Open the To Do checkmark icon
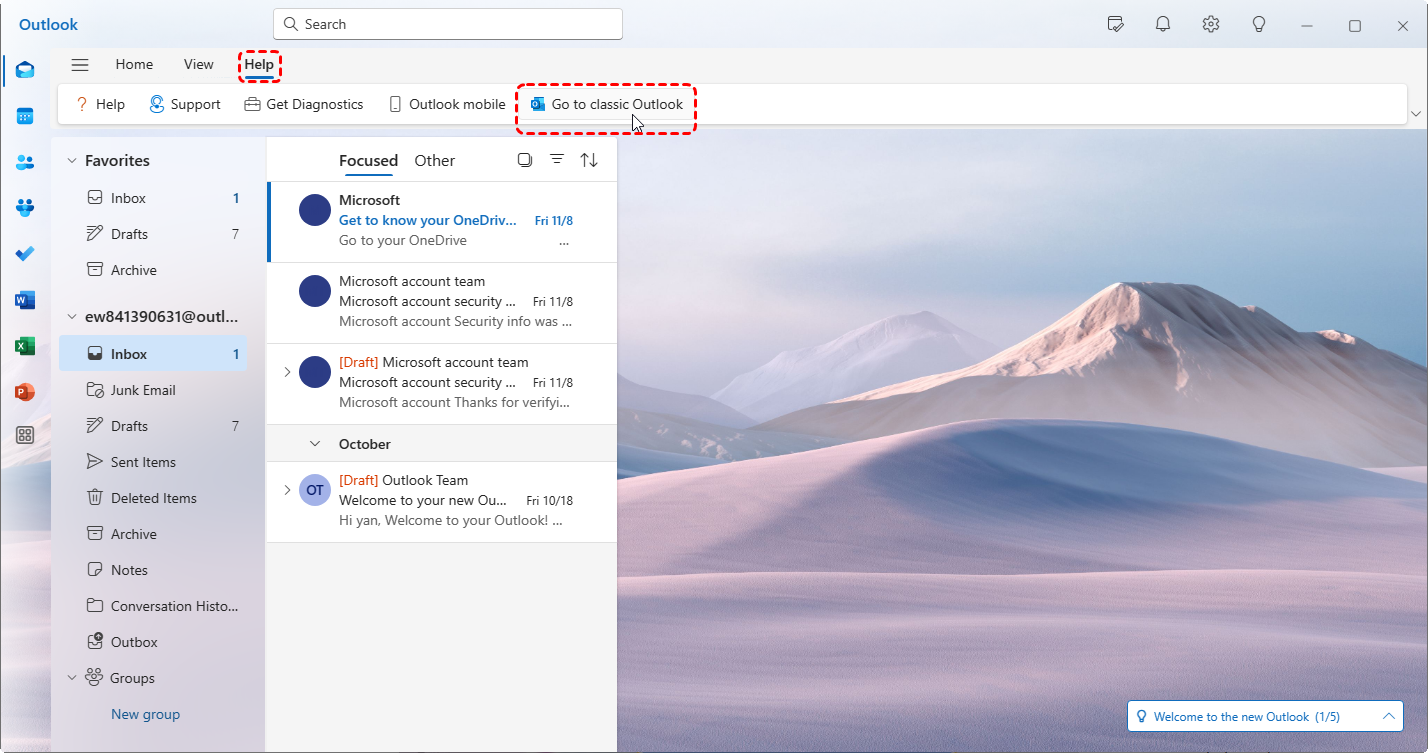This screenshot has height=753, width=1428. point(25,254)
